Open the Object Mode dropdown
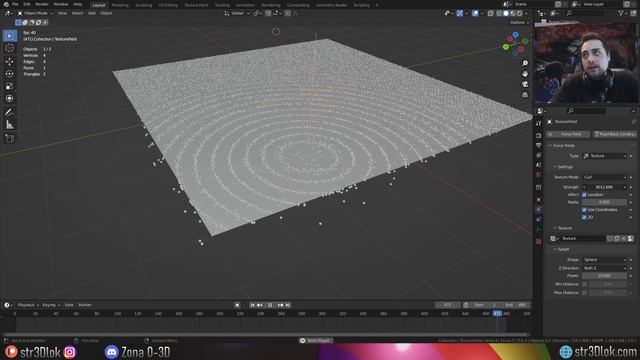Image resolution: width=640 pixels, height=360 pixels. 35,13
